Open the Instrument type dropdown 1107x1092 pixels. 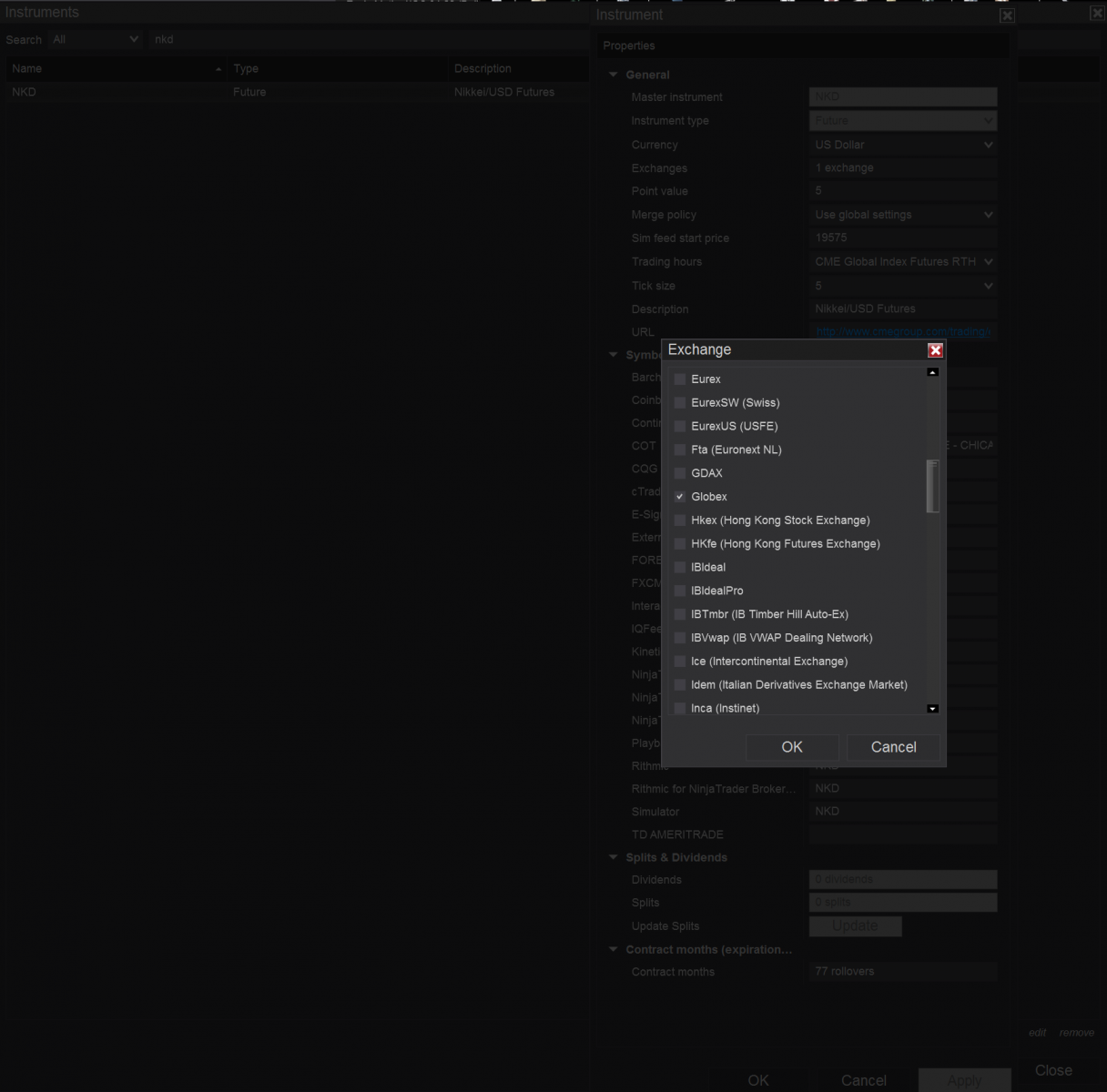click(x=903, y=120)
